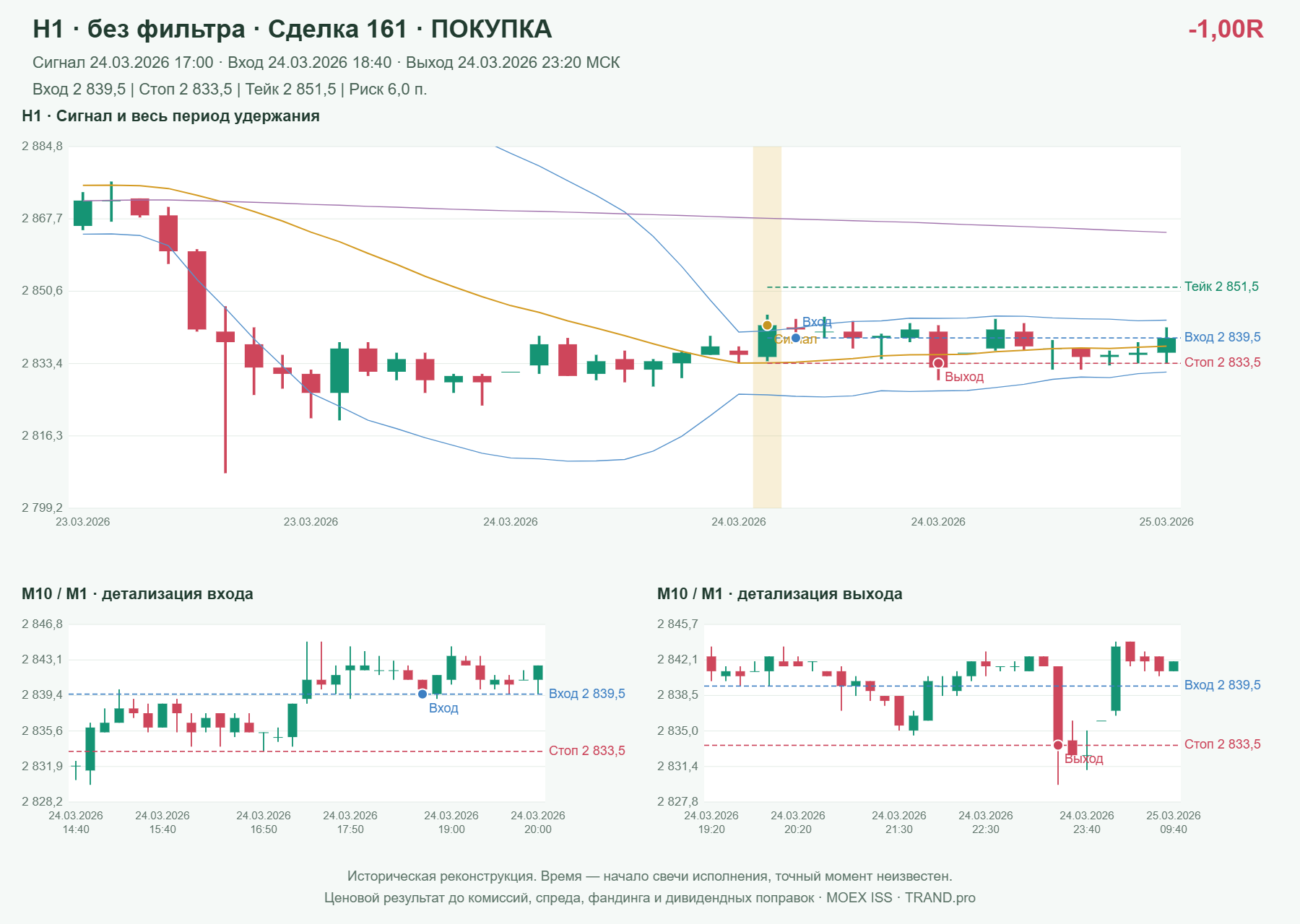Click the title 'H1 · без фильтра · Сделка 161 · ПОКУПКА'
This screenshot has height=924, width=1300.
(x=292, y=29)
